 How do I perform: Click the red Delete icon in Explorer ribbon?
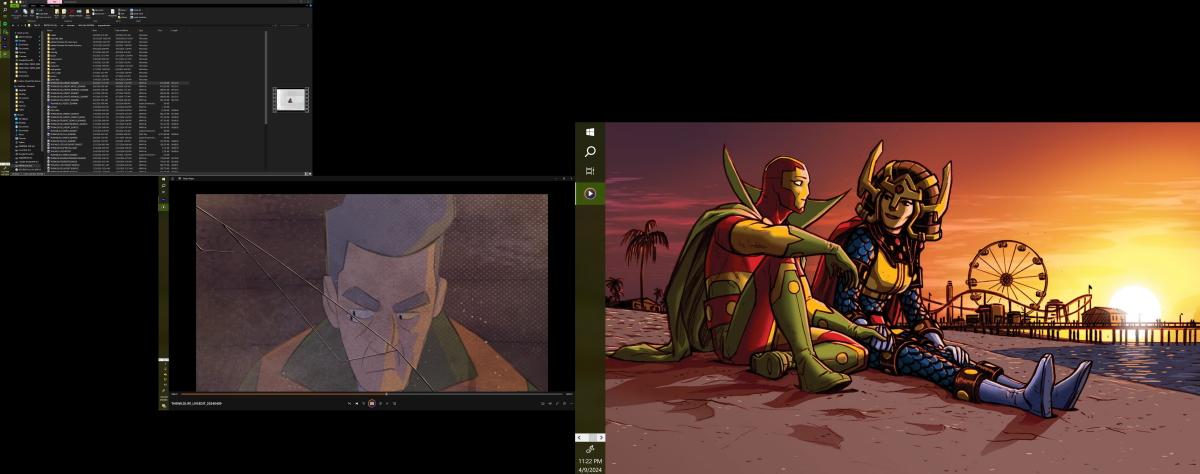(x=72, y=12)
